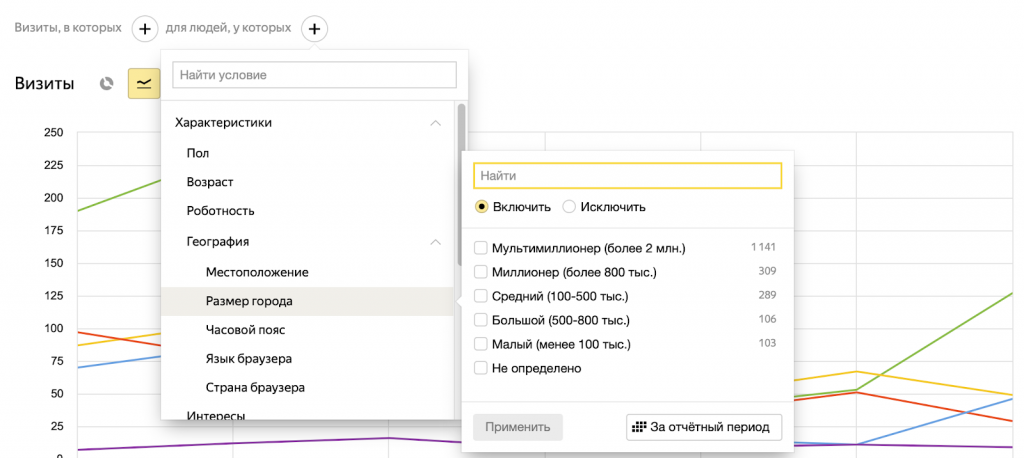Screen dimensions: 1024x458
Task: Check Средний (100-500 тыс.) checkbox
Action: [481, 296]
